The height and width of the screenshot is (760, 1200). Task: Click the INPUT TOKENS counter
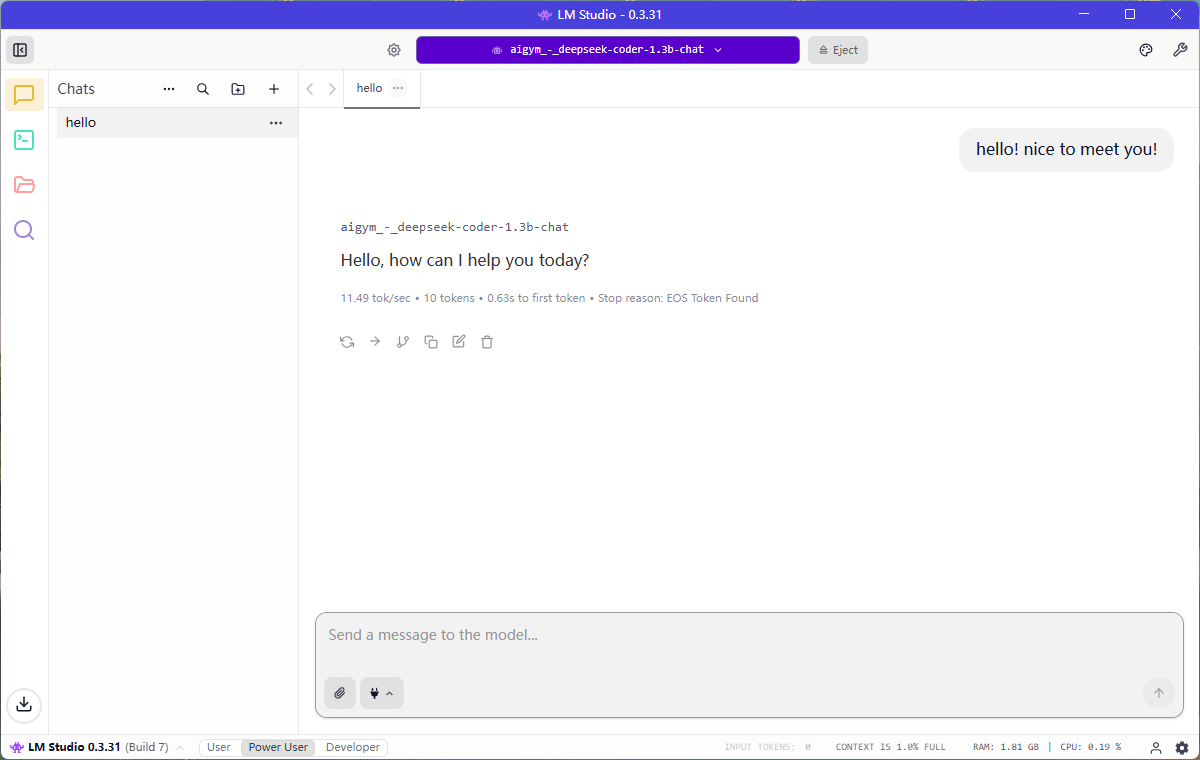click(768, 747)
